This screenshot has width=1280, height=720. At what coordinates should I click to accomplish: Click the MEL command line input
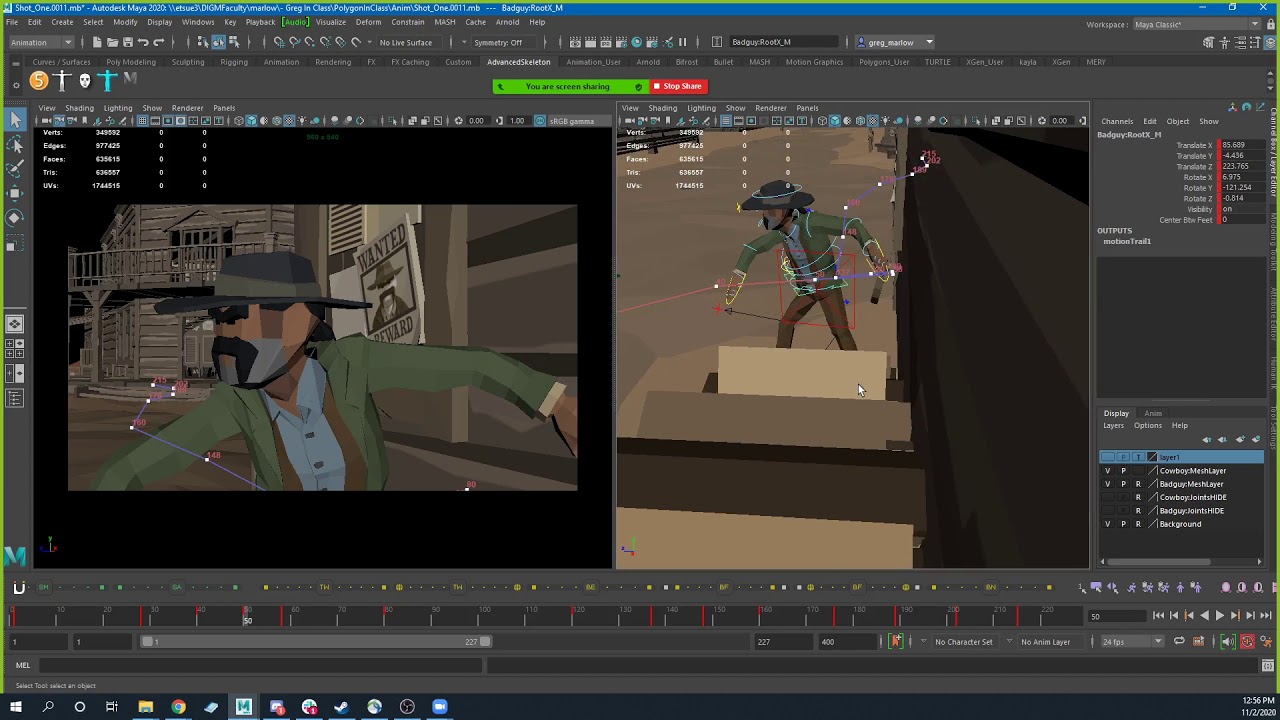click(x=262, y=665)
